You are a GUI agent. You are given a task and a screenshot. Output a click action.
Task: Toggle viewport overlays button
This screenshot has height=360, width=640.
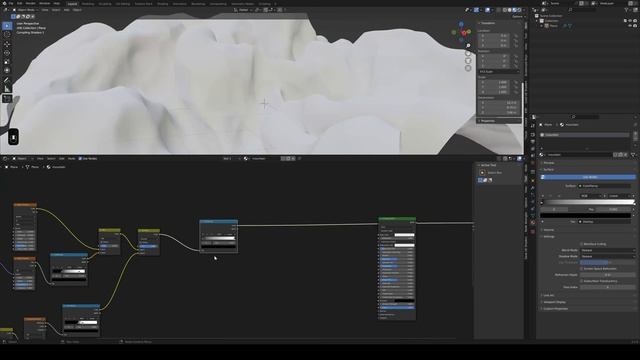pos(487,10)
